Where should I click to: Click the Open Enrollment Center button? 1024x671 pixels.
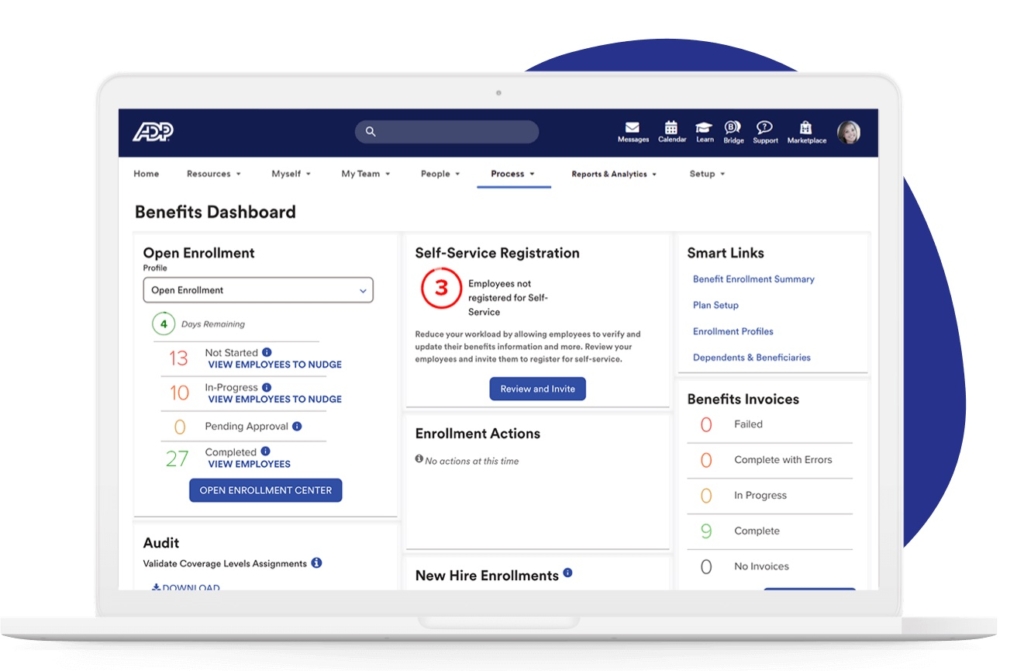265,490
